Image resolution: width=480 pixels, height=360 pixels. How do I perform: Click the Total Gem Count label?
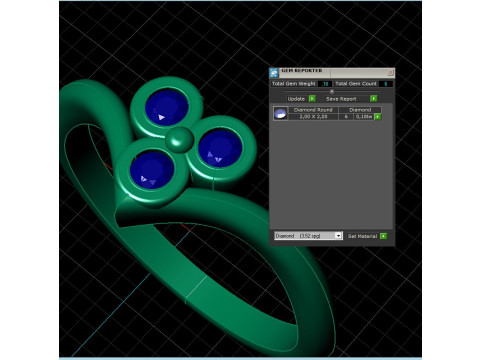pyautogui.click(x=356, y=84)
